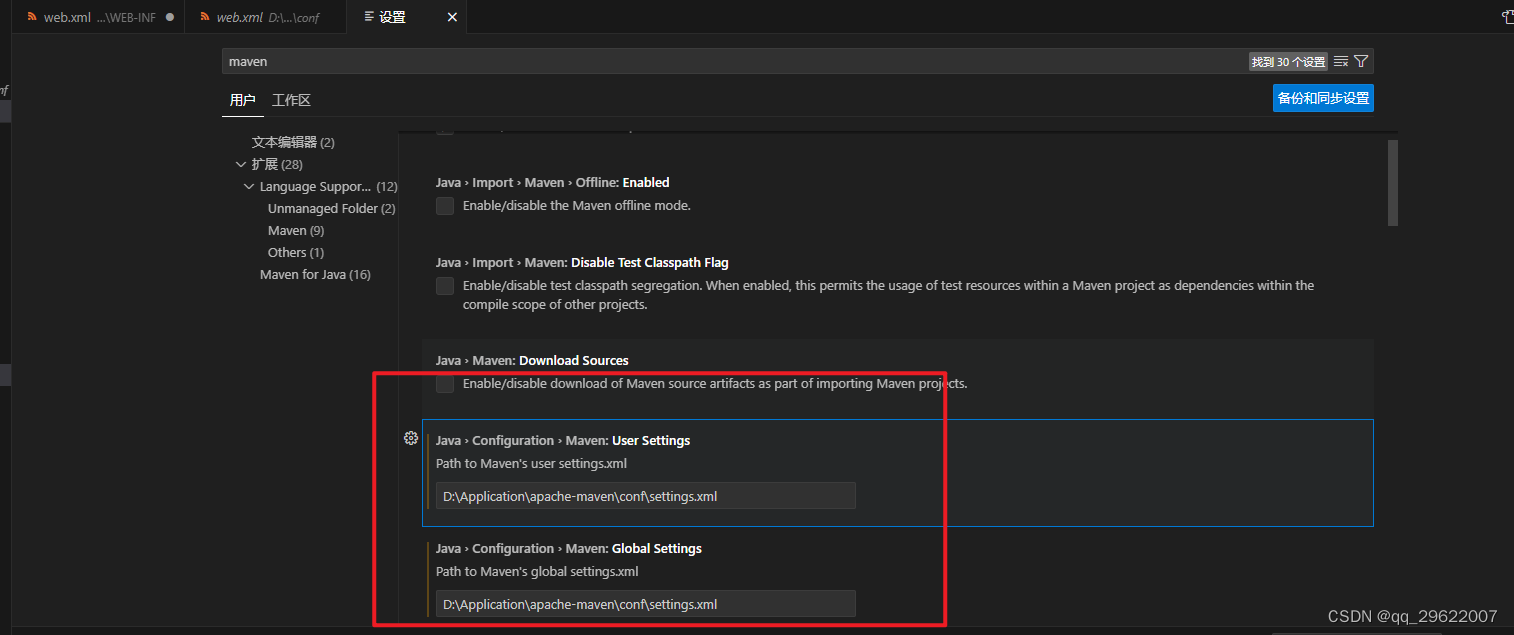1514x635 pixels.
Task: Click 'Enable/disable download of Maven source artifacts' text
Action: pos(715,384)
